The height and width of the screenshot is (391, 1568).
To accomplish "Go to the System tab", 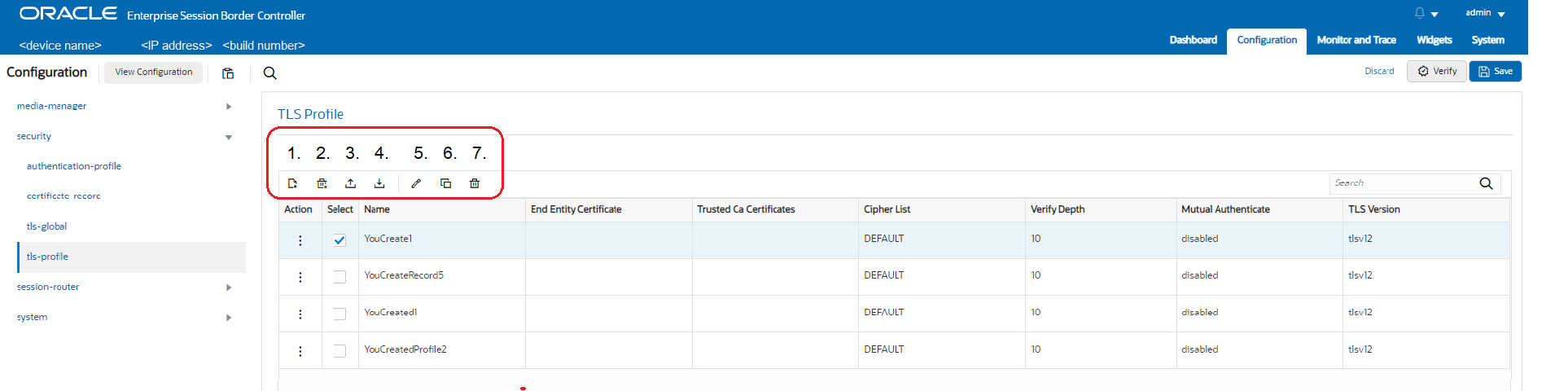I will [x=1487, y=40].
